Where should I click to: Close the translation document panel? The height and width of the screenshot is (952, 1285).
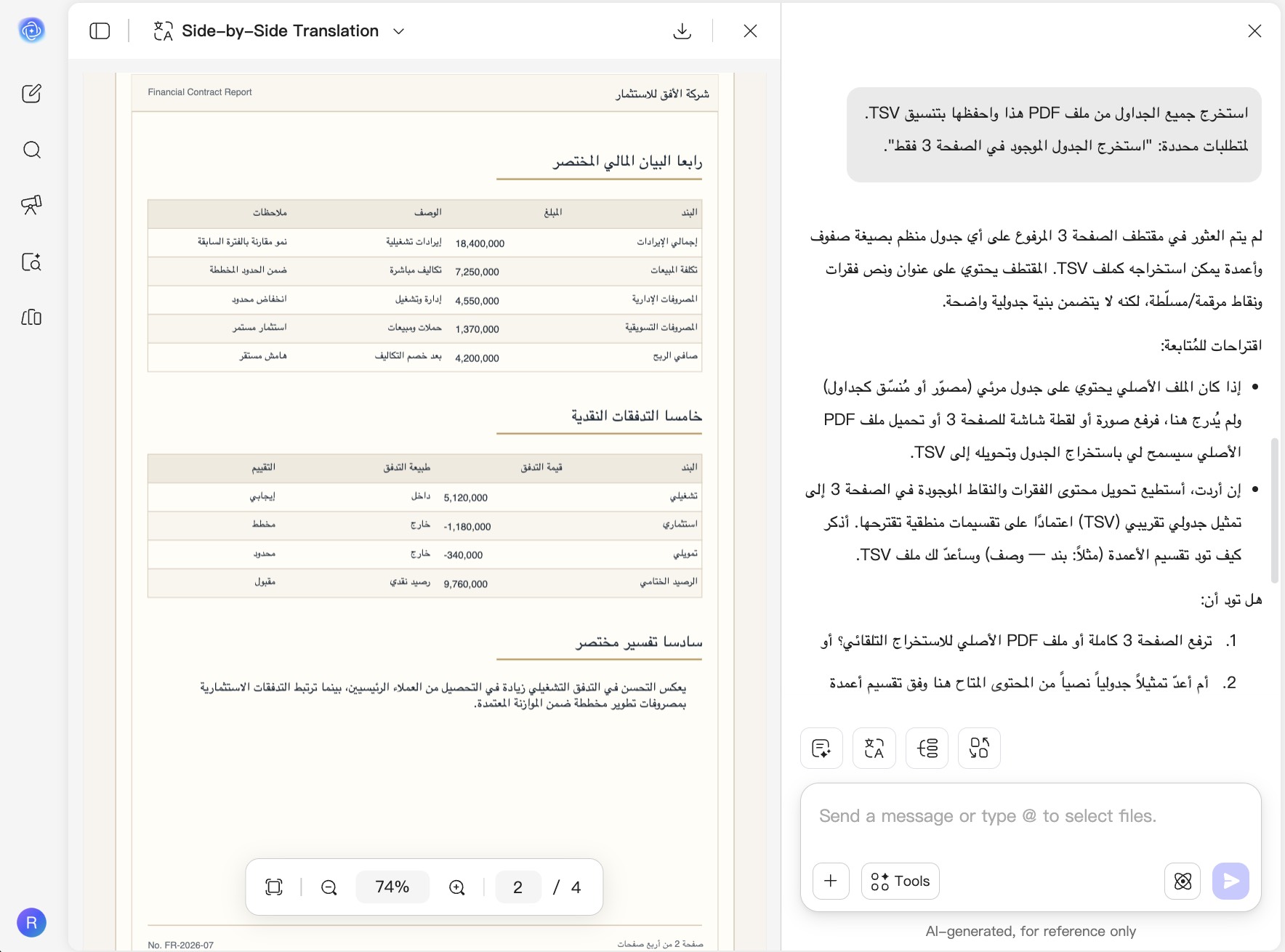[x=750, y=31]
